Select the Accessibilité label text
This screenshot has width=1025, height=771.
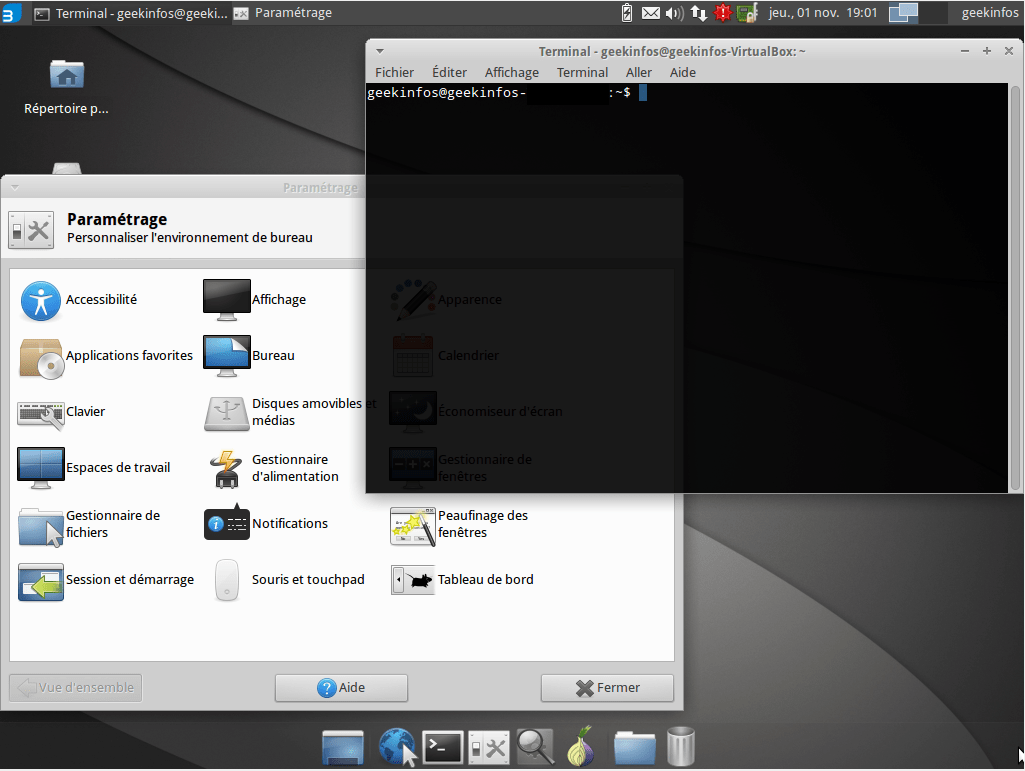(x=101, y=300)
